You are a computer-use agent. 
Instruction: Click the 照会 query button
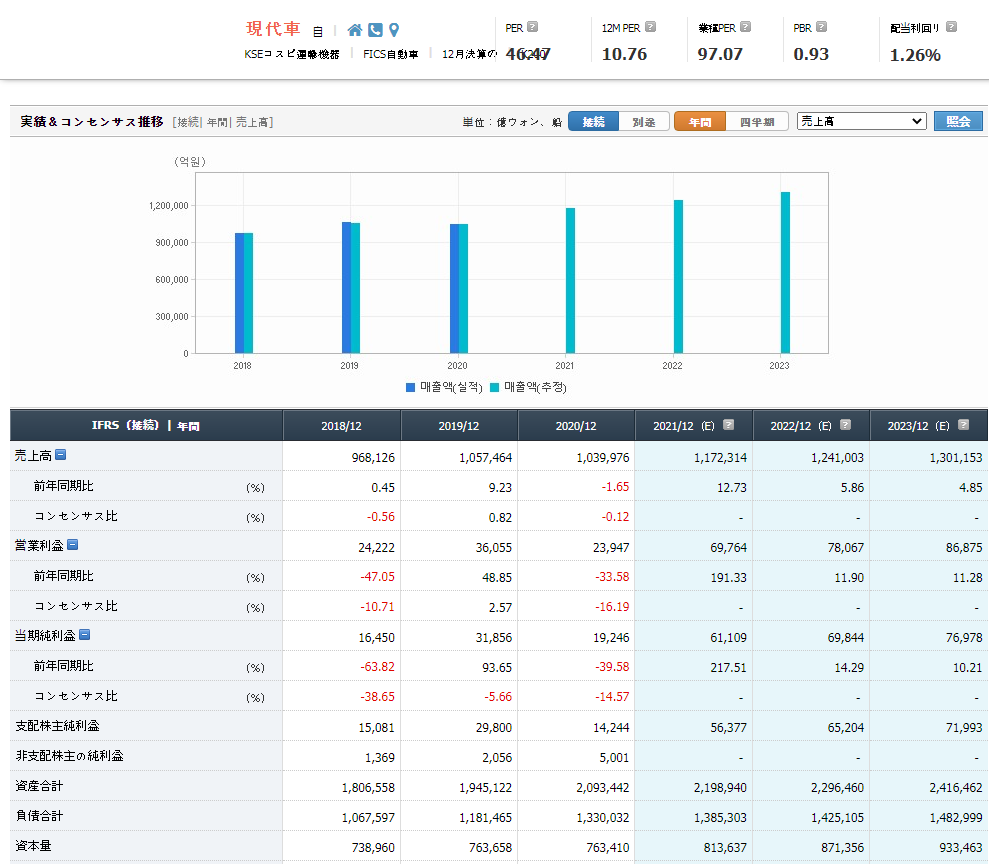(x=958, y=121)
